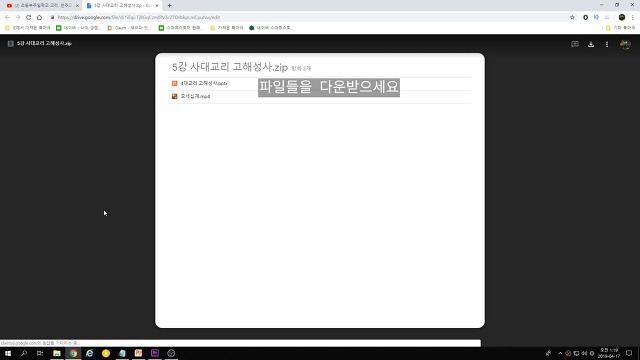Bookmark this page with star icon
This screenshot has width=640, height=360.
coord(572,17)
